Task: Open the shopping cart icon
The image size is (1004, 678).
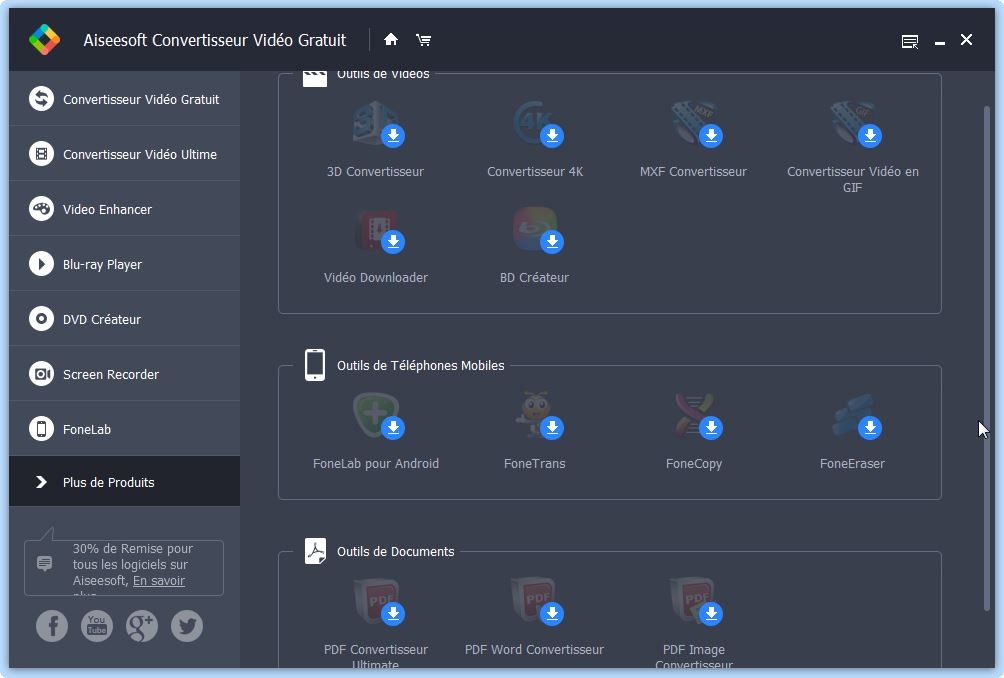Action: [x=423, y=40]
